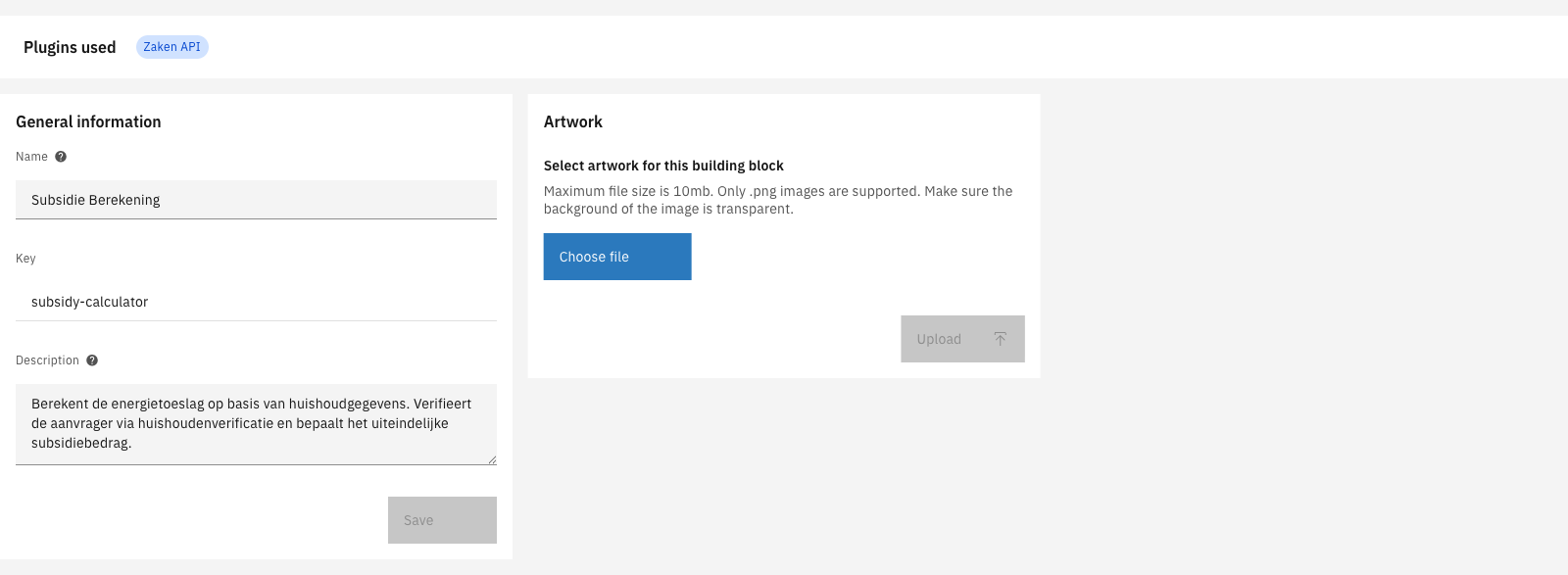
Task: Click the Key field 'subsidy-calculator'
Action: [x=256, y=302]
